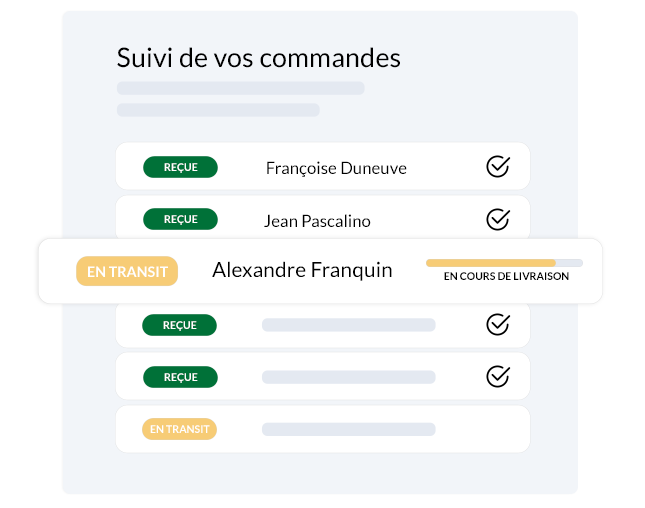This screenshot has height=508, width=645.
Task: Select the Jean Pascalino name
Action: click(x=317, y=221)
